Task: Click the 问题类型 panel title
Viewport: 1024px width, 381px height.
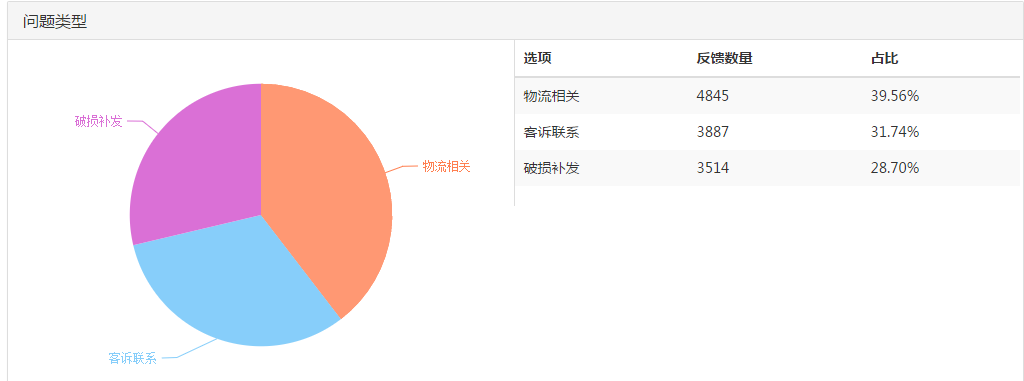Action: [55, 22]
